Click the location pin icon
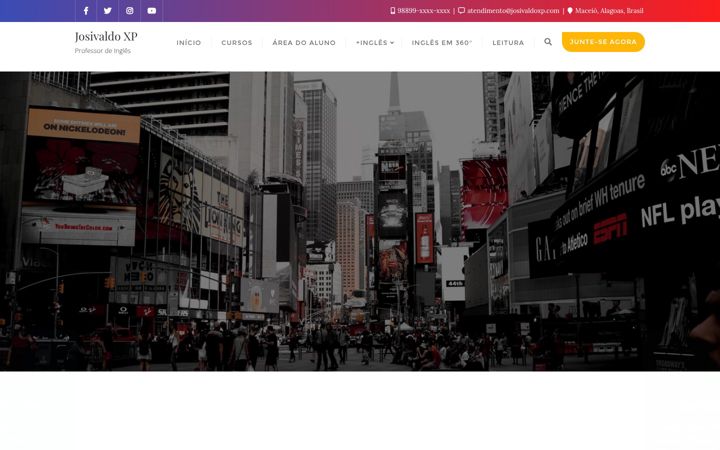The image size is (720, 450). click(570, 11)
